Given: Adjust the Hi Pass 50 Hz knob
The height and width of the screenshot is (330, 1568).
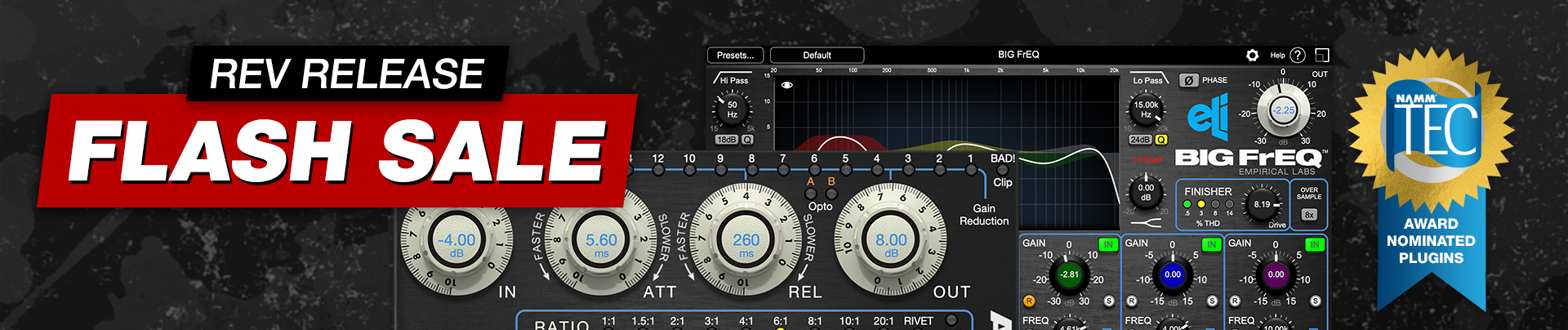Looking at the screenshot, I should 732,109.
